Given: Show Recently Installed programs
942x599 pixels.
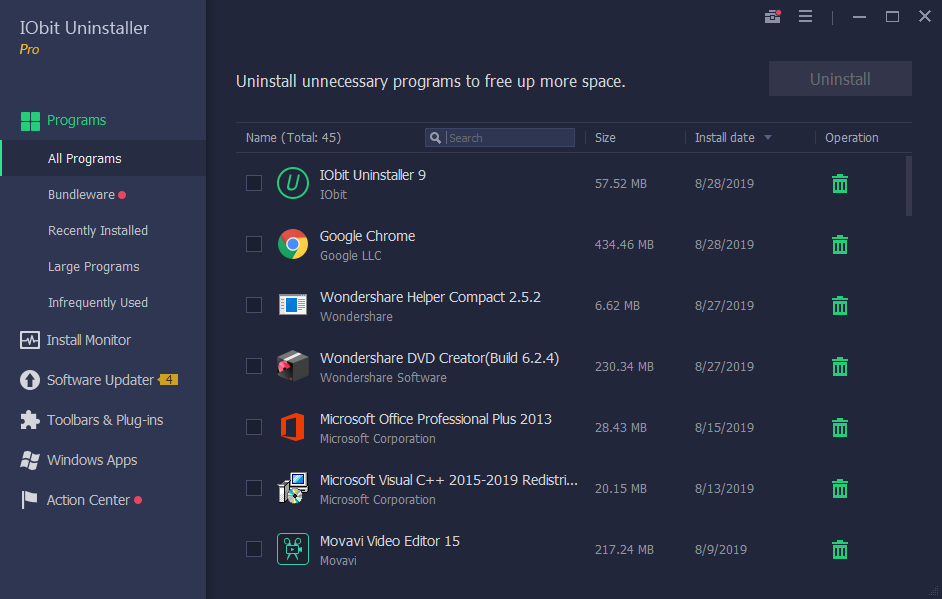Looking at the screenshot, I should 98,231.
